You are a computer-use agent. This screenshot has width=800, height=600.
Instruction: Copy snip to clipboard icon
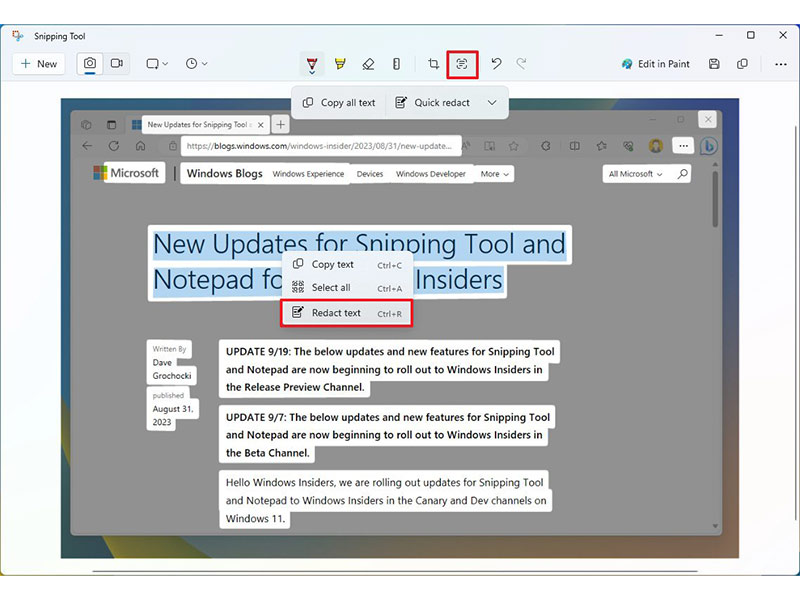click(742, 64)
